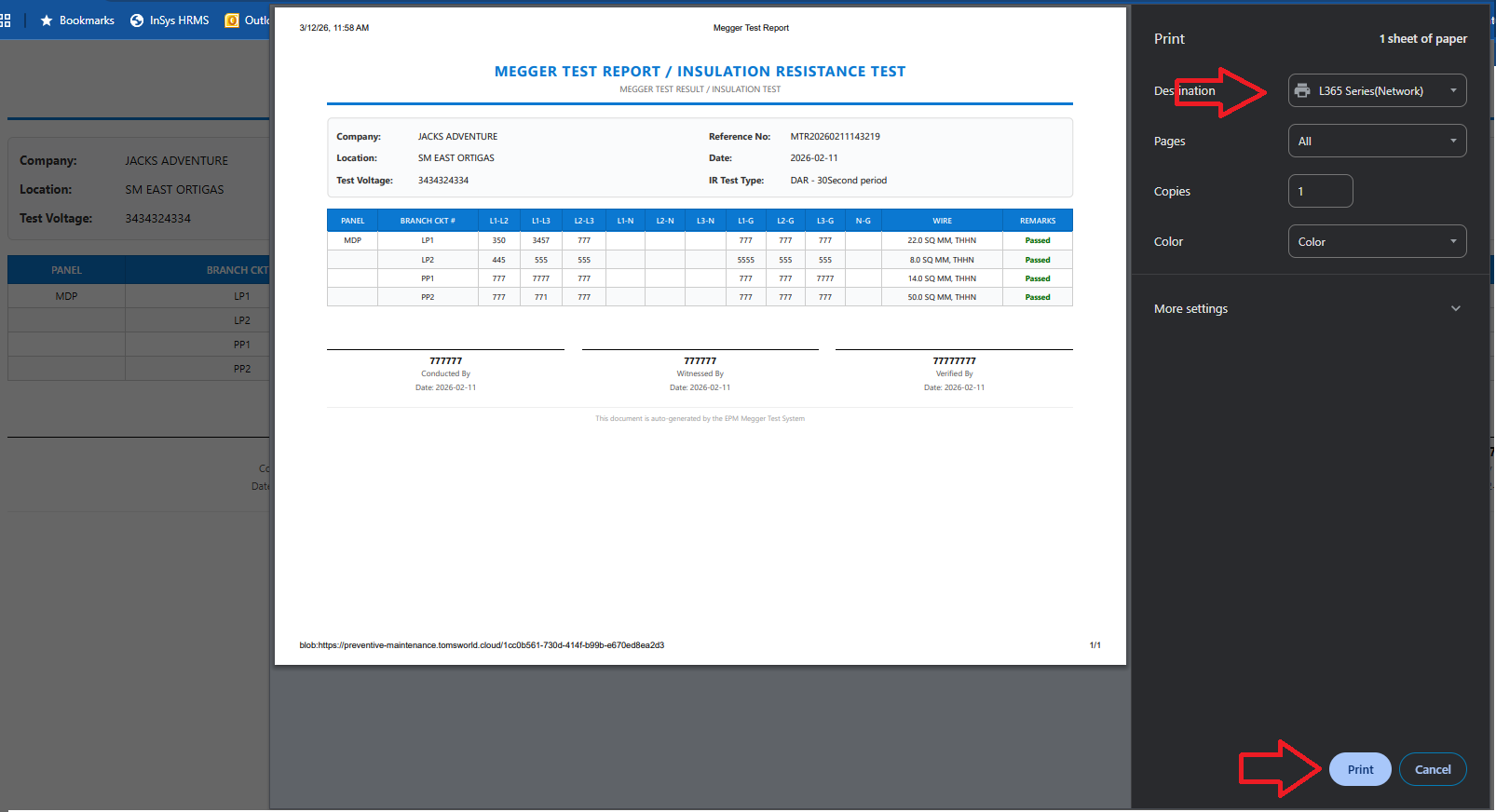
Task: Click the Megger report title in preview
Action: pos(700,72)
